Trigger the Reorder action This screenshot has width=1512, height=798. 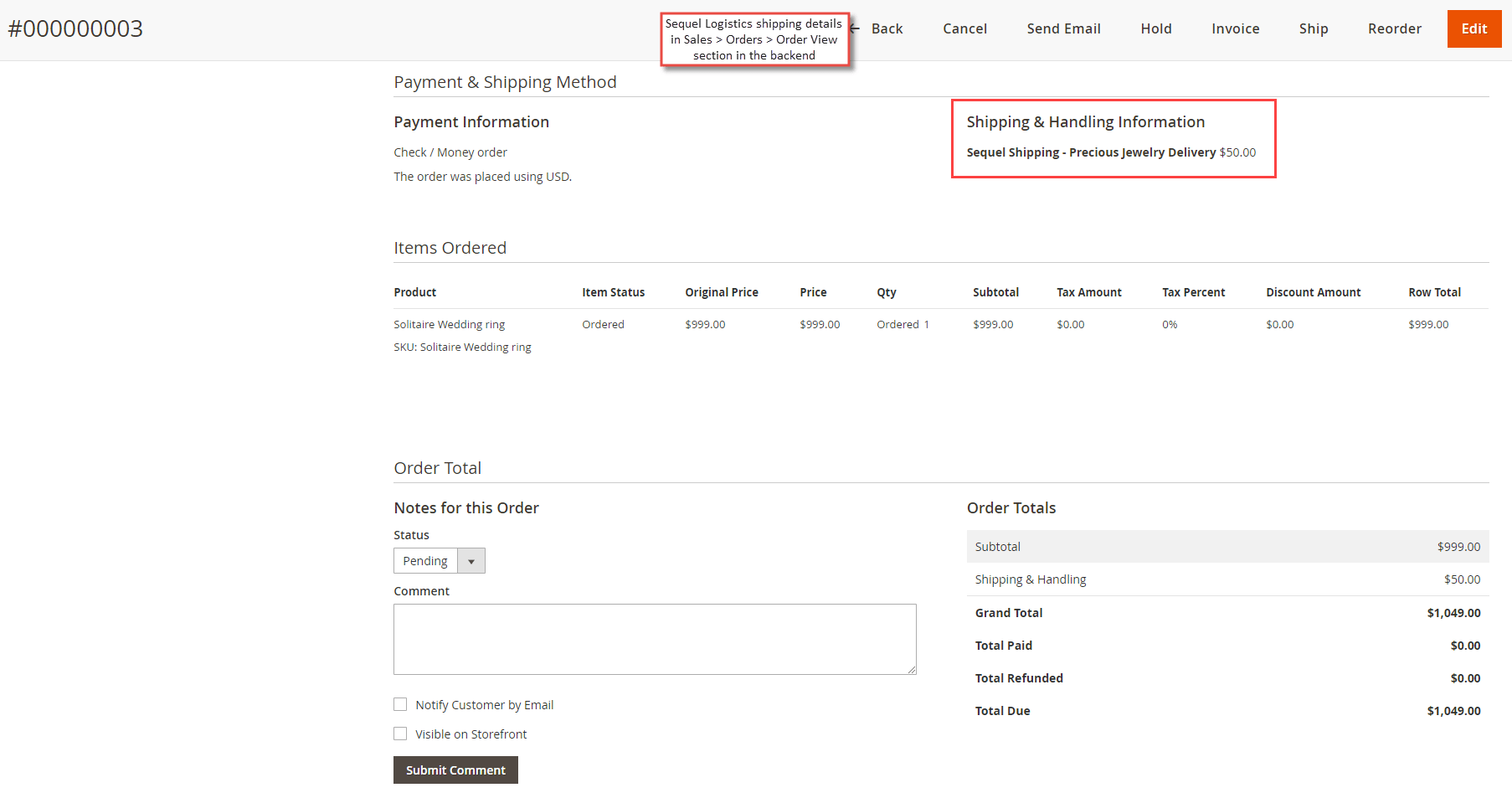pos(1394,28)
